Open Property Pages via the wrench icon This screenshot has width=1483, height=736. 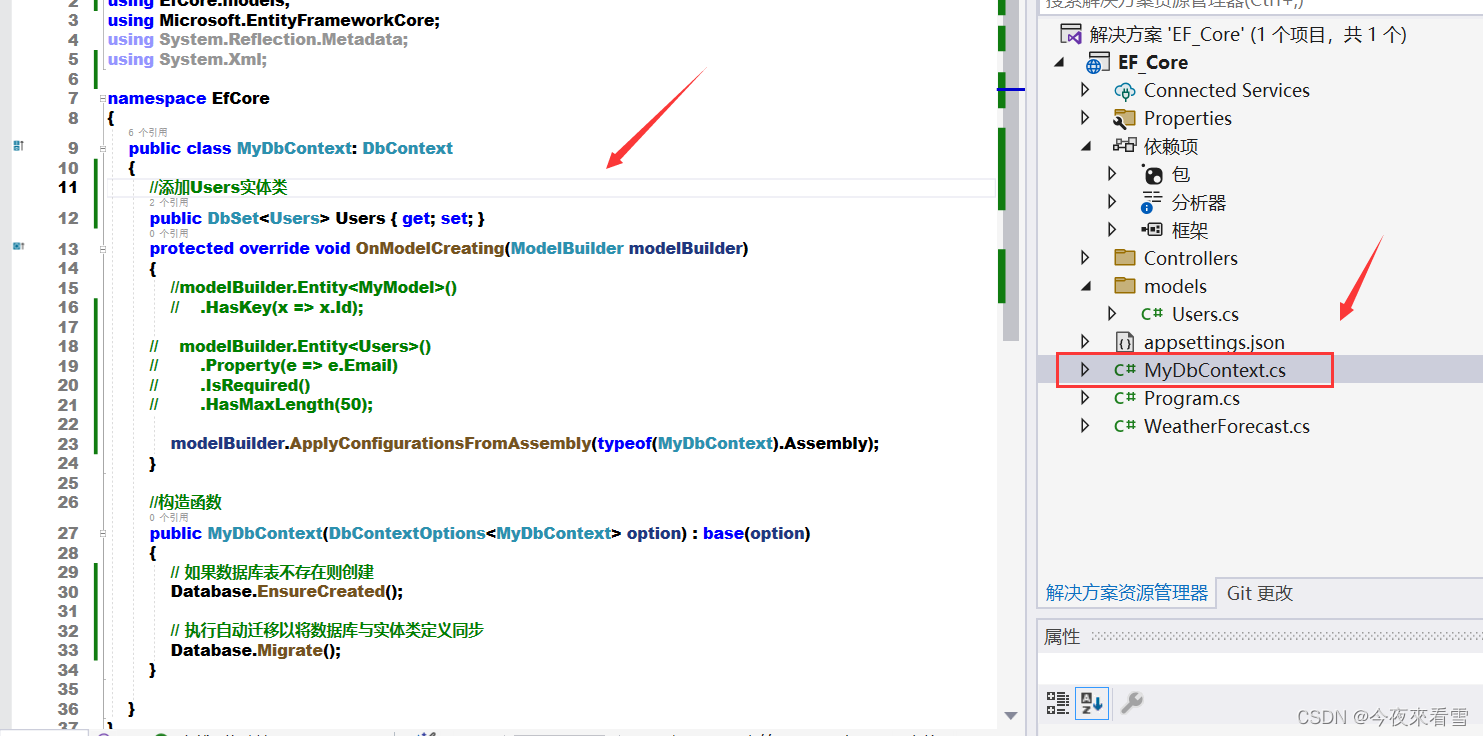pyautogui.click(x=1130, y=703)
